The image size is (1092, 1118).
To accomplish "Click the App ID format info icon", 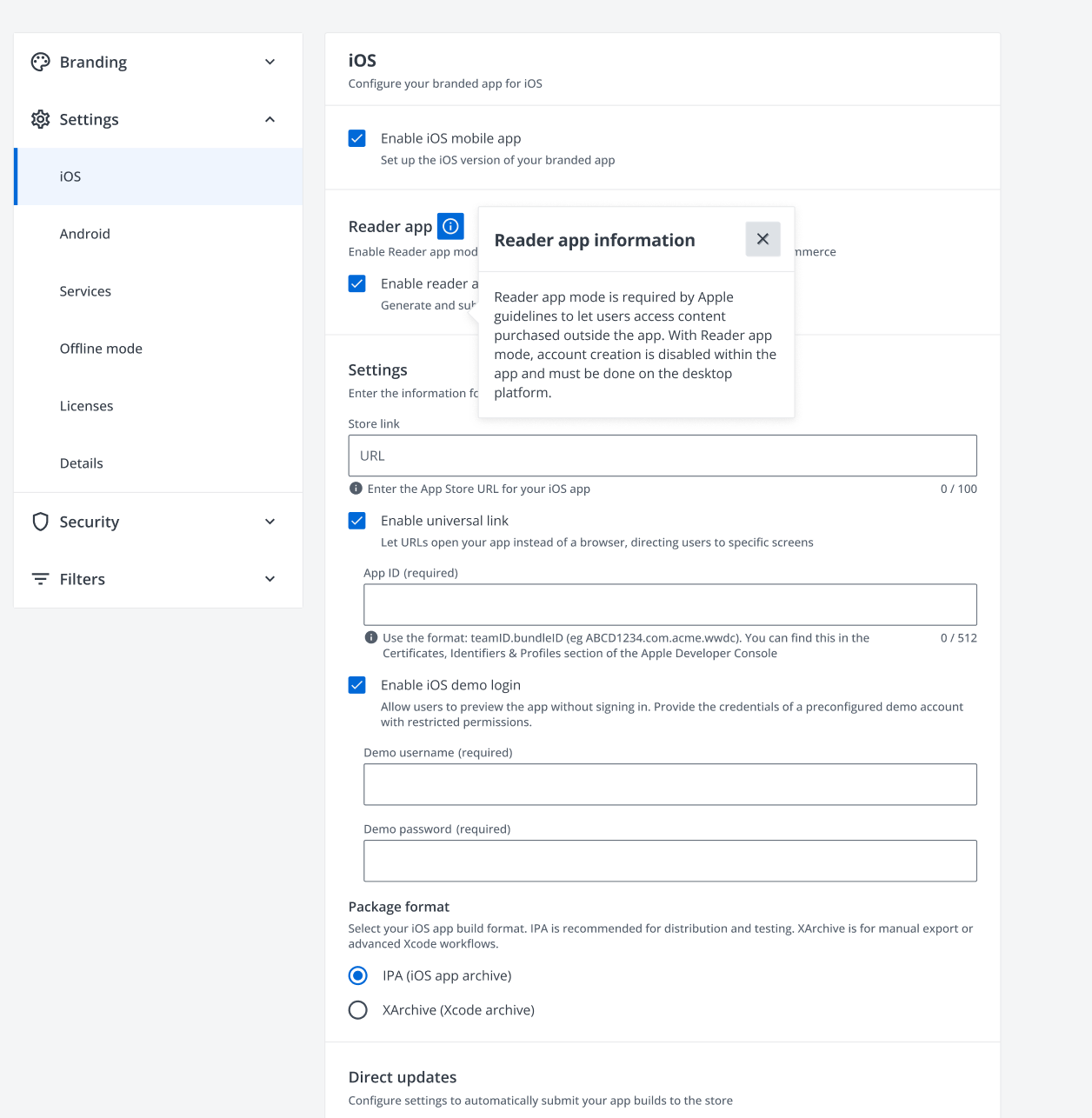I will [371, 637].
